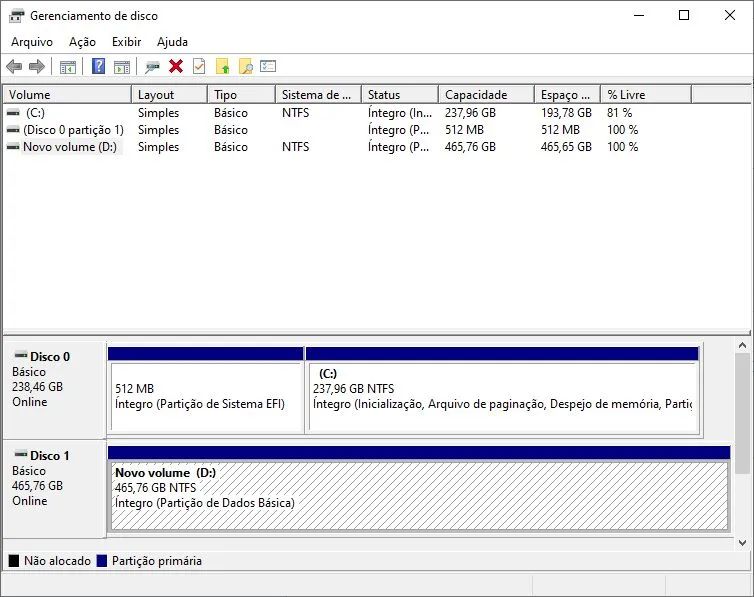754x597 pixels.
Task: Open the Ação menu
Action: coord(82,42)
